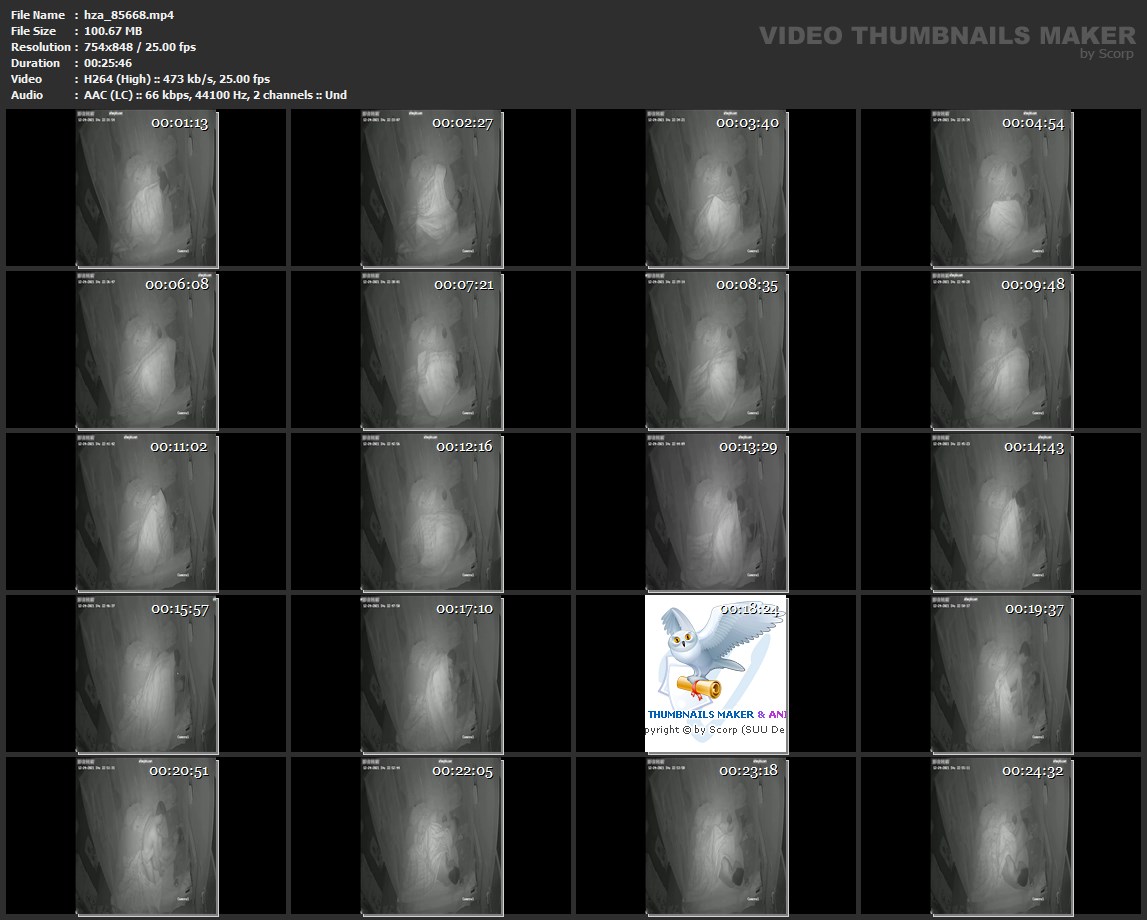This screenshot has width=1147, height=920.
Task: Select the 00:17:10 thumbnail
Action: [x=431, y=674]
